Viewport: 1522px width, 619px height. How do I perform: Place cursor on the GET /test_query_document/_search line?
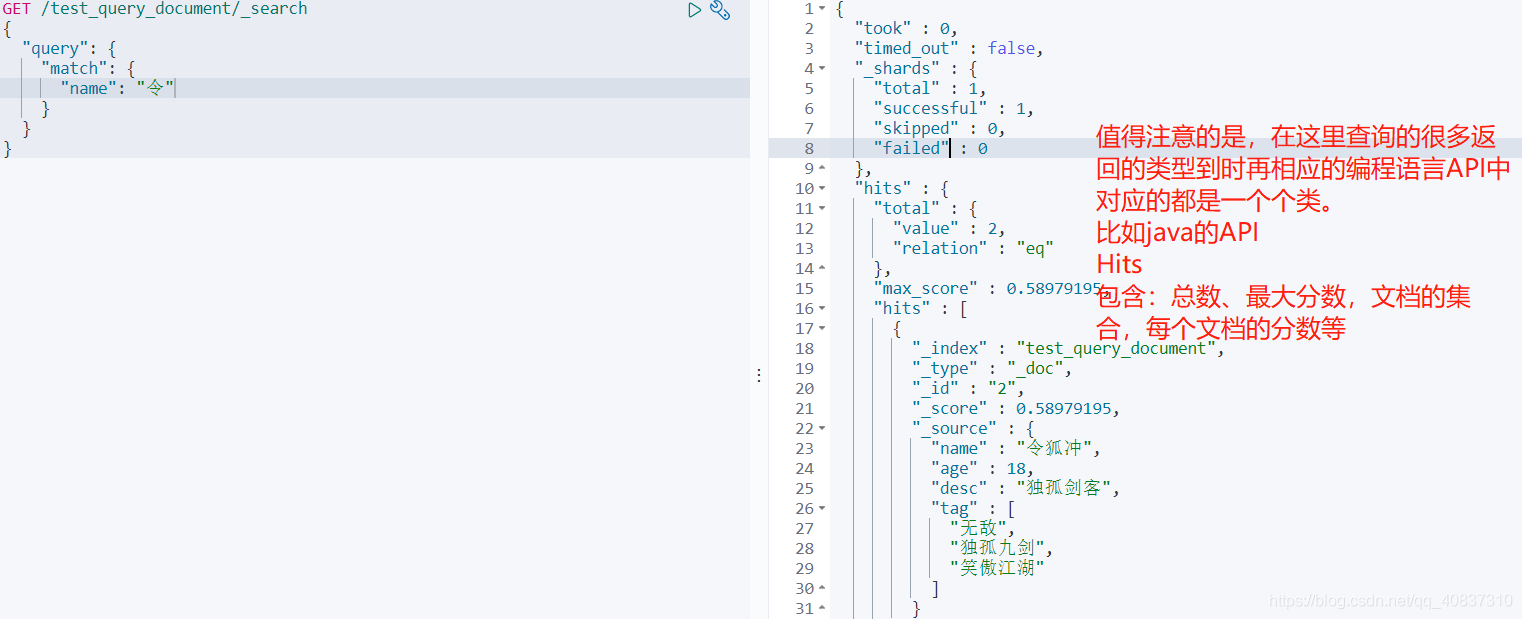(x=155, y=8)
